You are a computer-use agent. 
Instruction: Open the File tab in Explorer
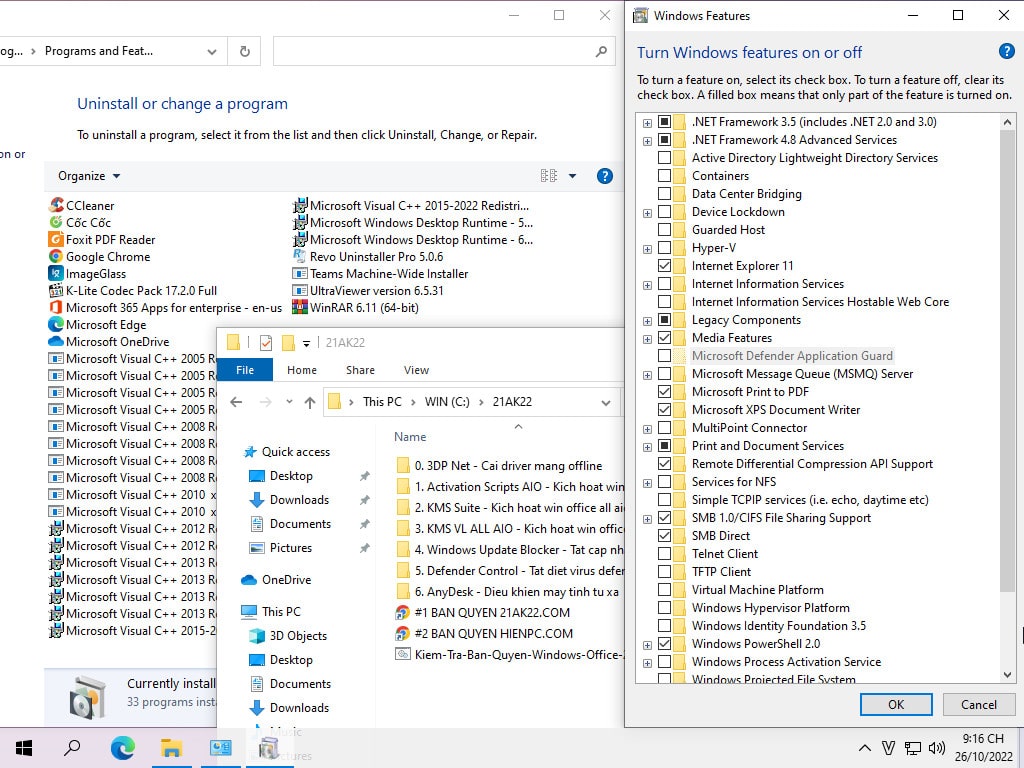point(245,370)
